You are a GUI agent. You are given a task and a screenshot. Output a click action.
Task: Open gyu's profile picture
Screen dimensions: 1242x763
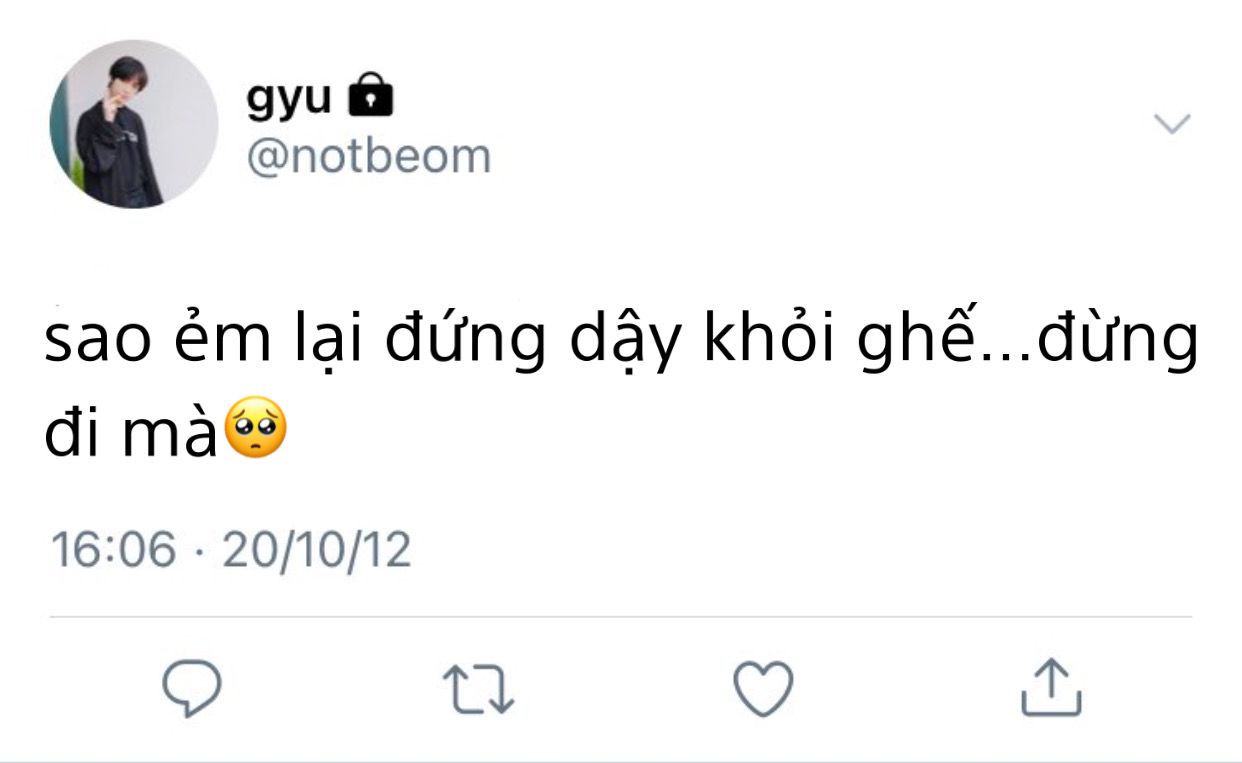134,124
